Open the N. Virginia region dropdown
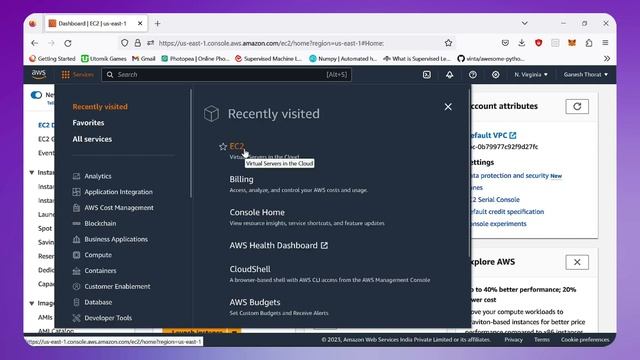The image size is (640, 360). click(x=531, y=75)
